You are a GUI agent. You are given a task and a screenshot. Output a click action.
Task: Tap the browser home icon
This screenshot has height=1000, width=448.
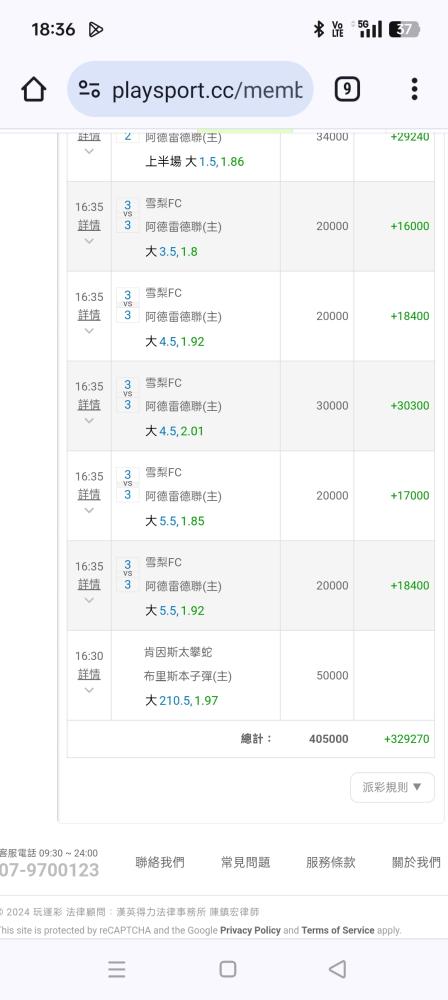(34, 89)
